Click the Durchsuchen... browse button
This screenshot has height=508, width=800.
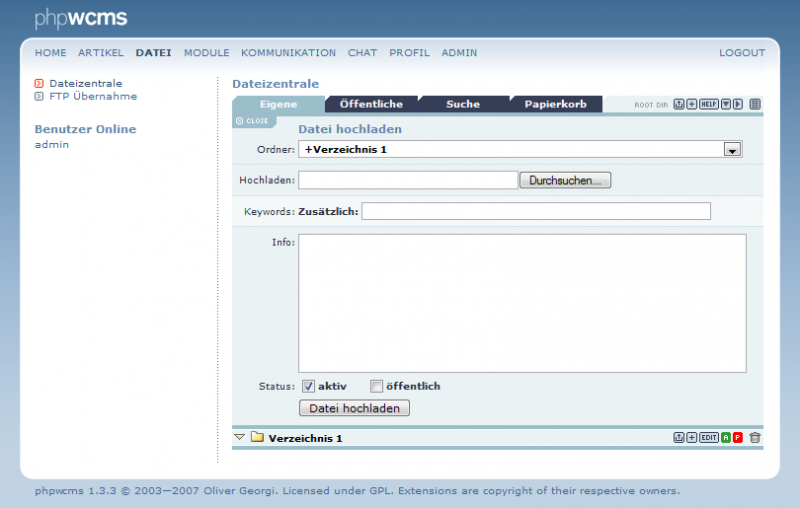(x=565, y=180)
